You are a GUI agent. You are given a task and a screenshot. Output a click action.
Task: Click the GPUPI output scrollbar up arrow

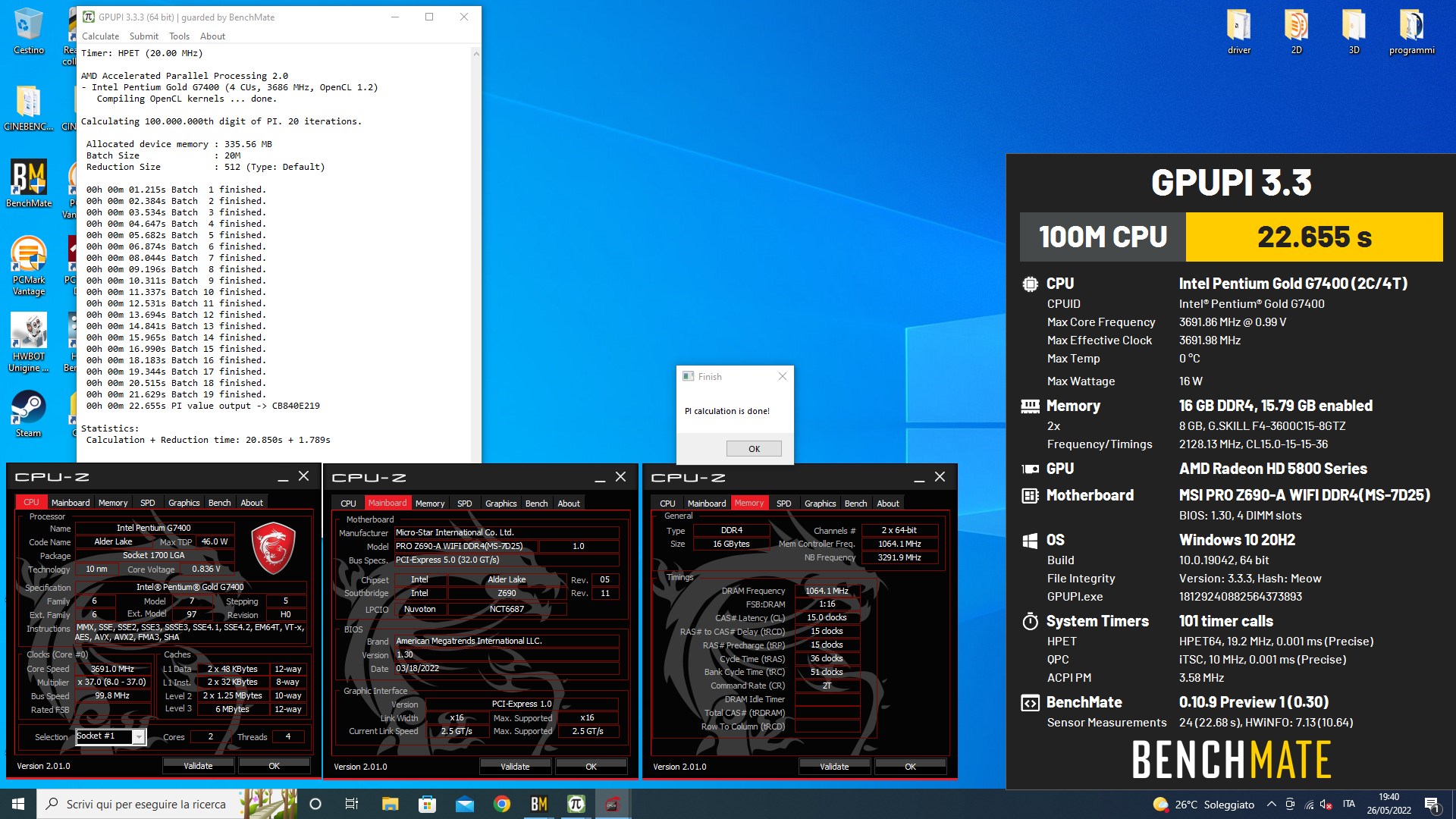(475, 54)
